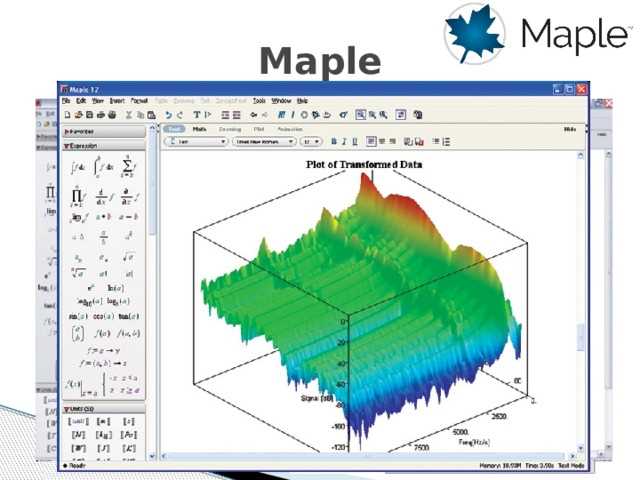
Task: Click the Memory readout in the status bar
Action: pos(500,465)
